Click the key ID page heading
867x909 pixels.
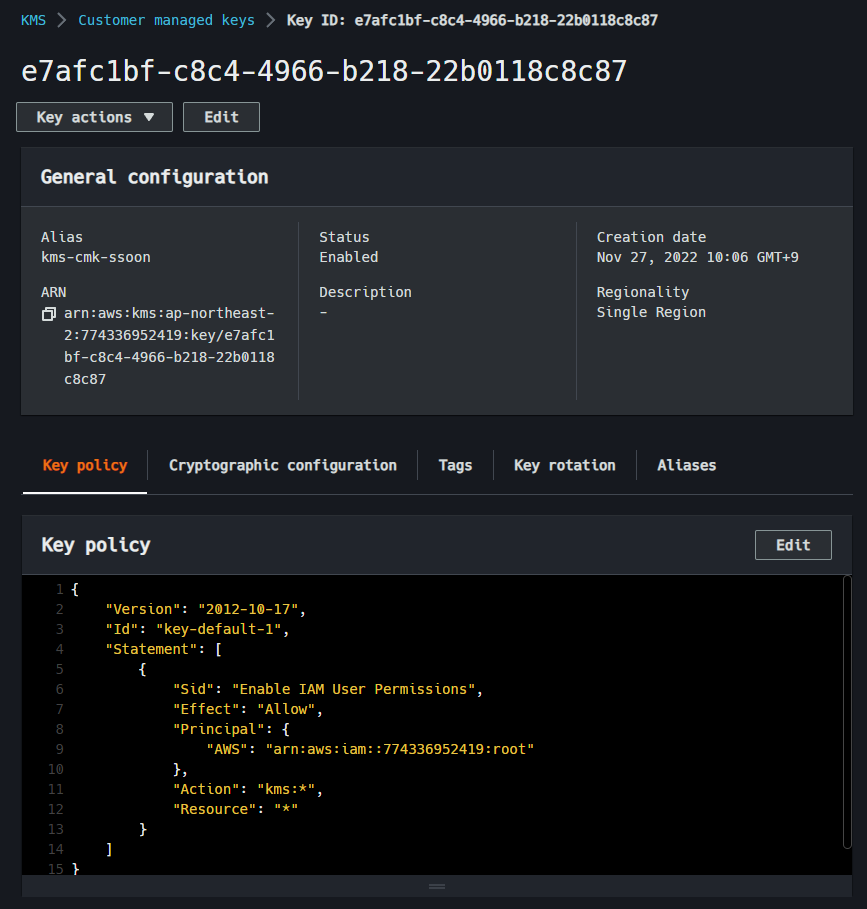pos(324,71)
